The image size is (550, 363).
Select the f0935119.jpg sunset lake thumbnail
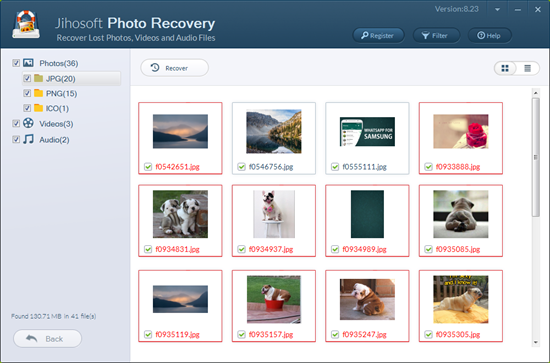tap(180, 299)
